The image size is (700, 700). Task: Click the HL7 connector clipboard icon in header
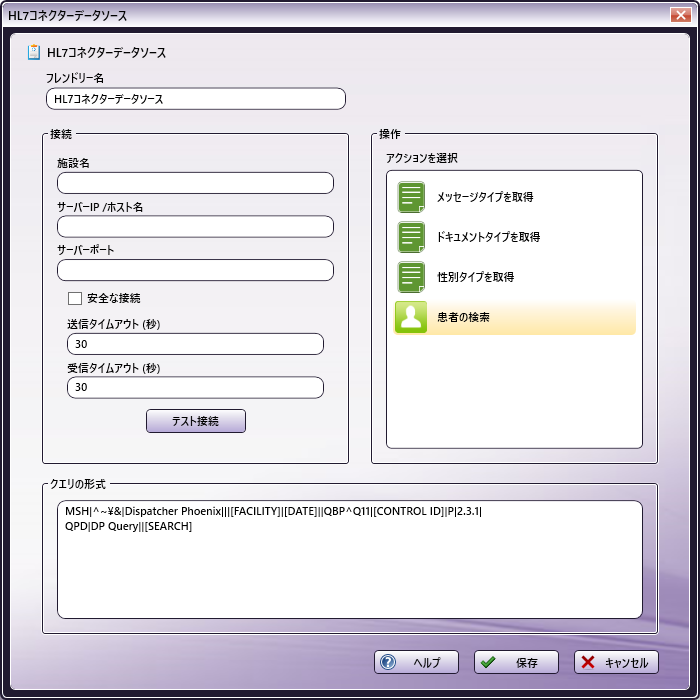tap(33, 52)
